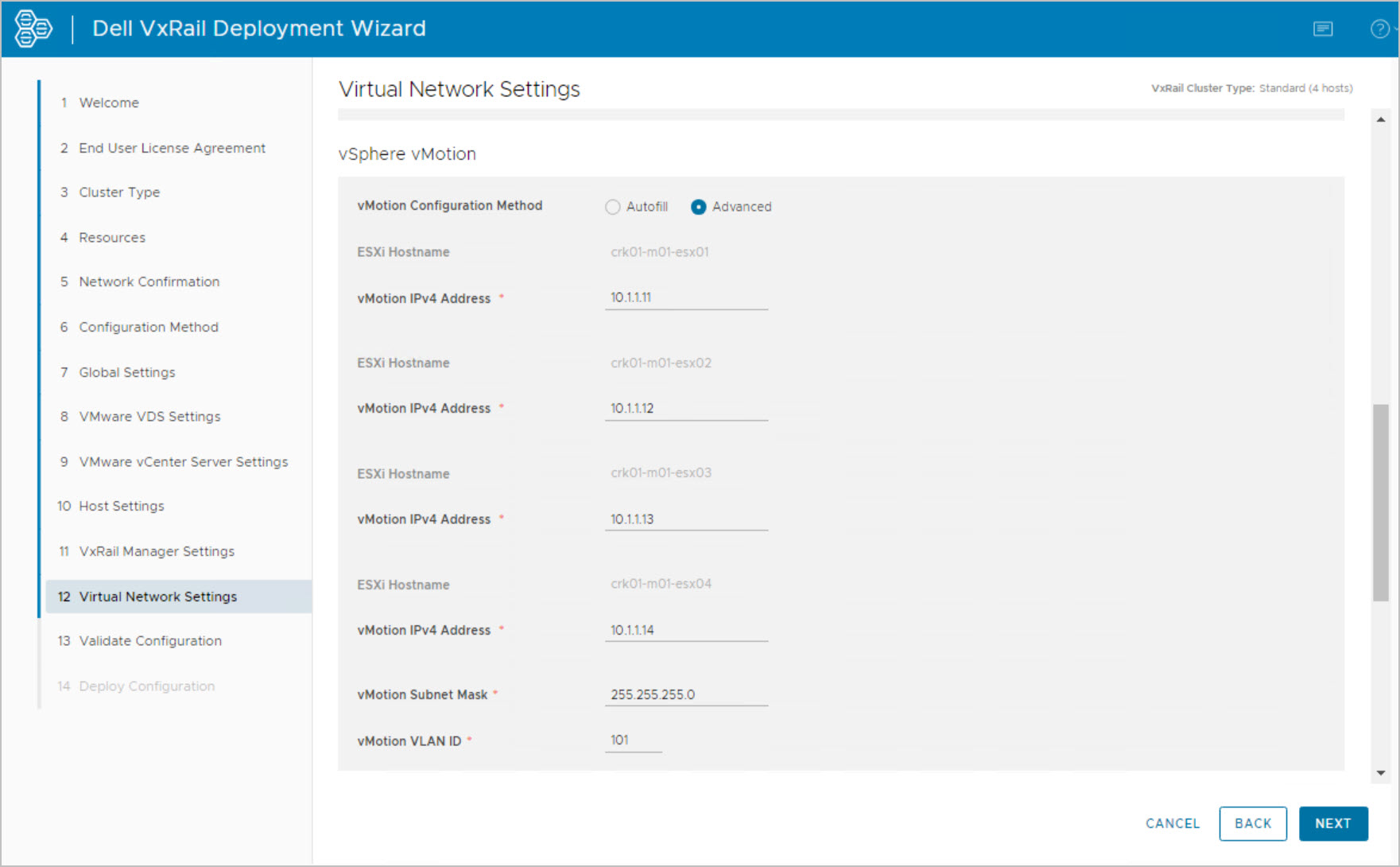This screenshot has height=867, width=1400.
Task: Open the feedback message icon in header
Action: coord(1323,29)
